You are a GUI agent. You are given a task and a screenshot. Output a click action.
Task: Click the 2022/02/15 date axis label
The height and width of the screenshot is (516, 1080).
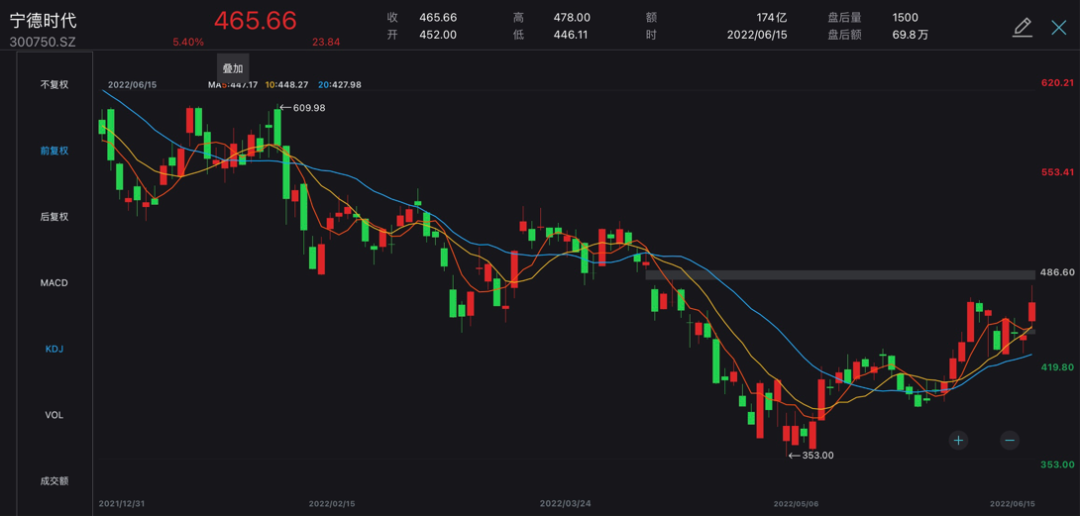click(332, 504)
